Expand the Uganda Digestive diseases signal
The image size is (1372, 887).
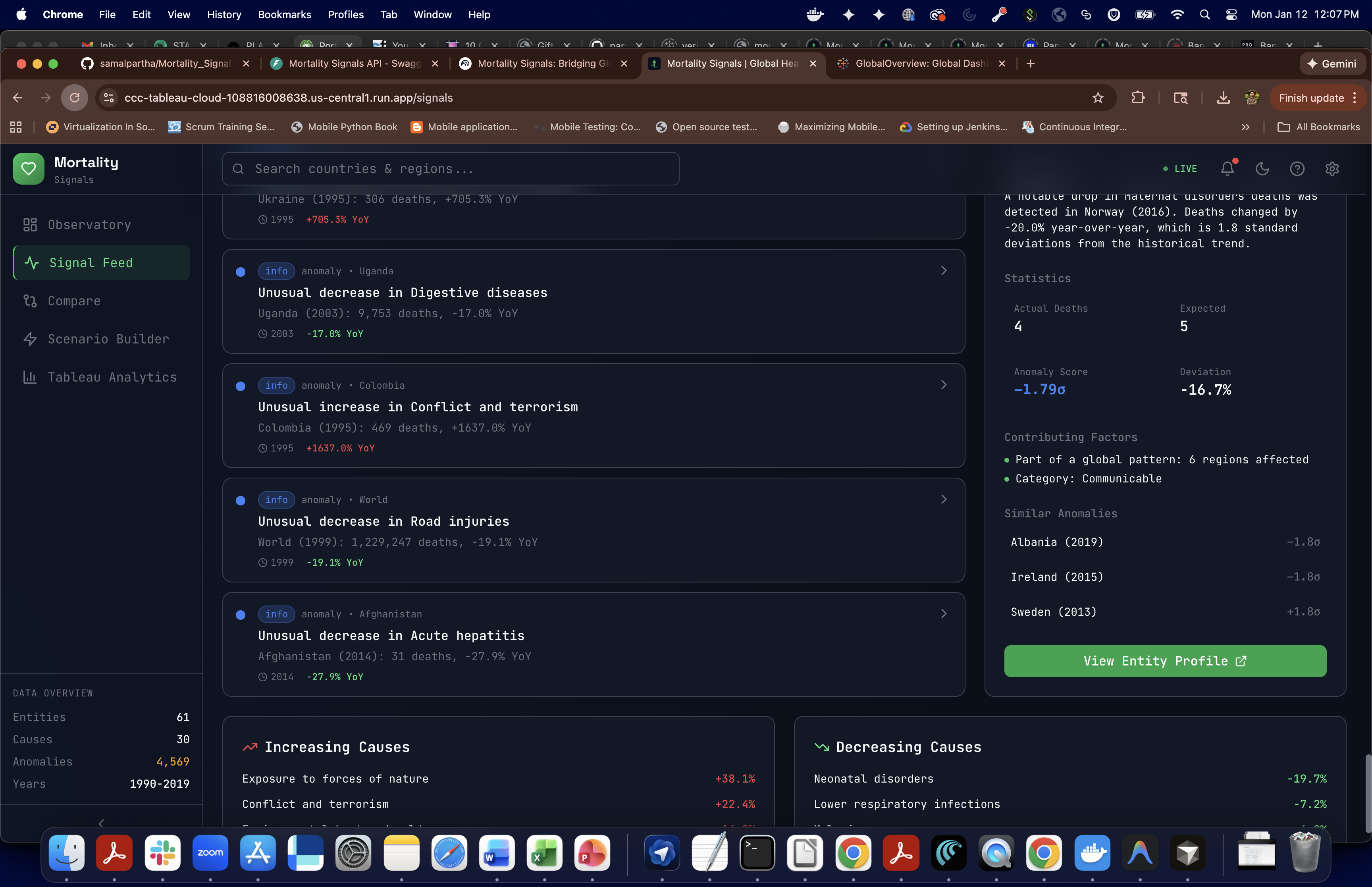943,271
